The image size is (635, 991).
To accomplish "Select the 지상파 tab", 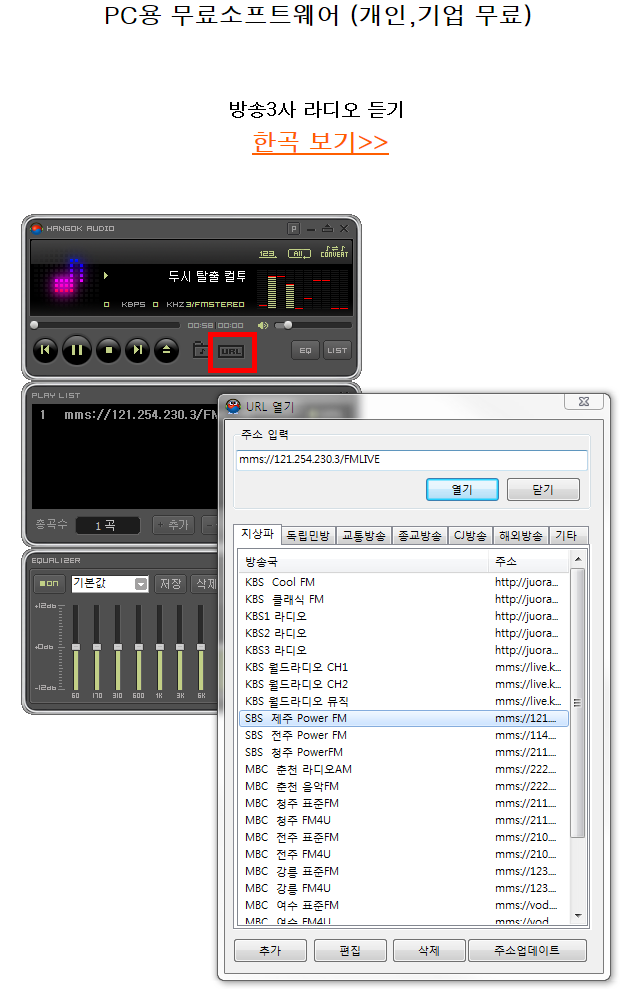I will click(x=257, y=534).
